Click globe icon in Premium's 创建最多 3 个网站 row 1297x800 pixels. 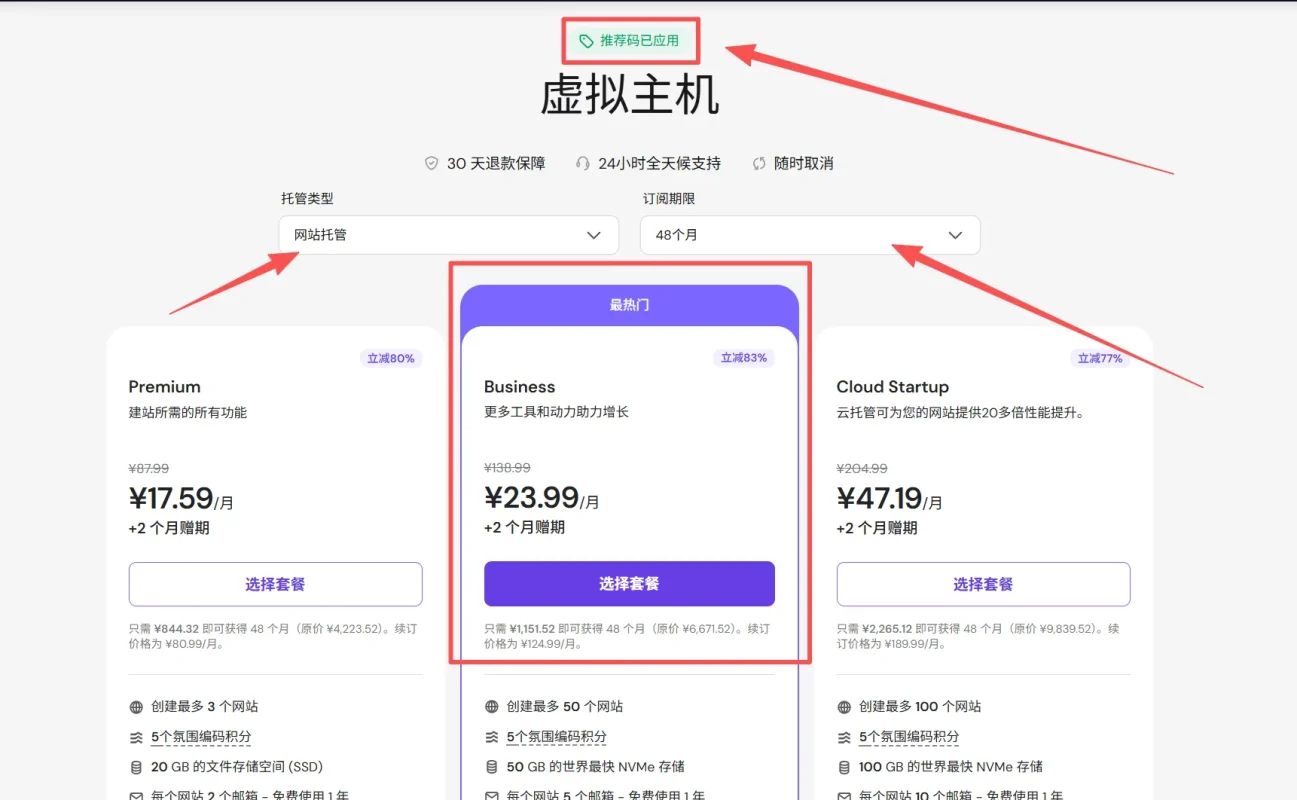tap(136, 707)
